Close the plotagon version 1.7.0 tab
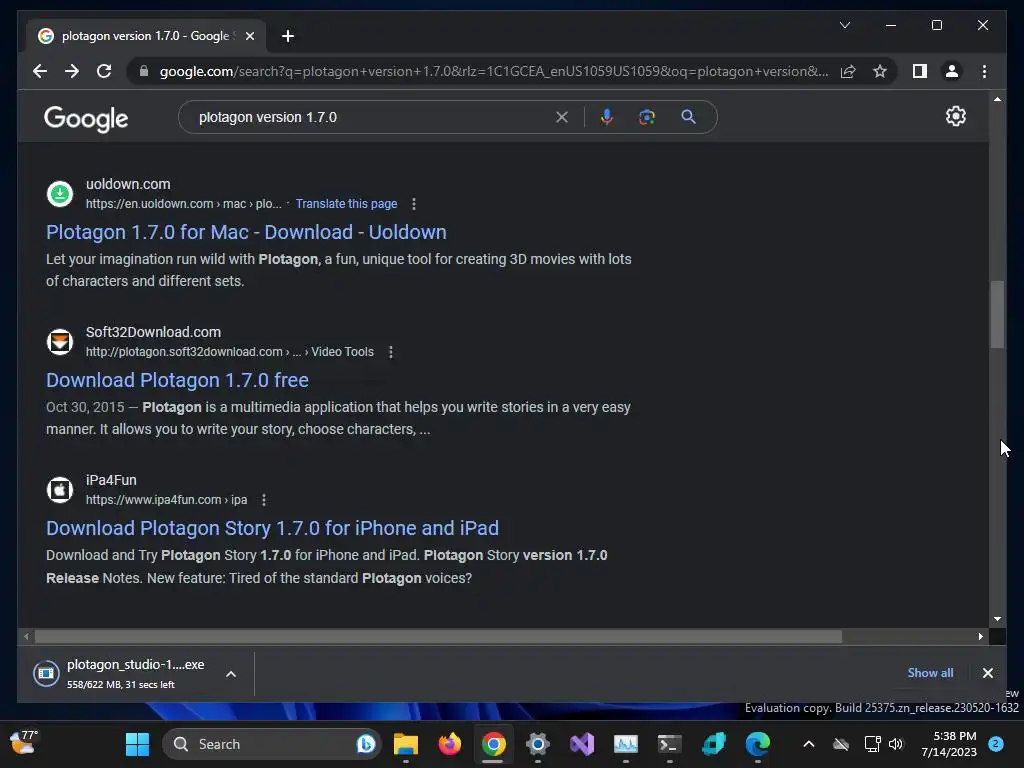 click(x=249, y=36)
